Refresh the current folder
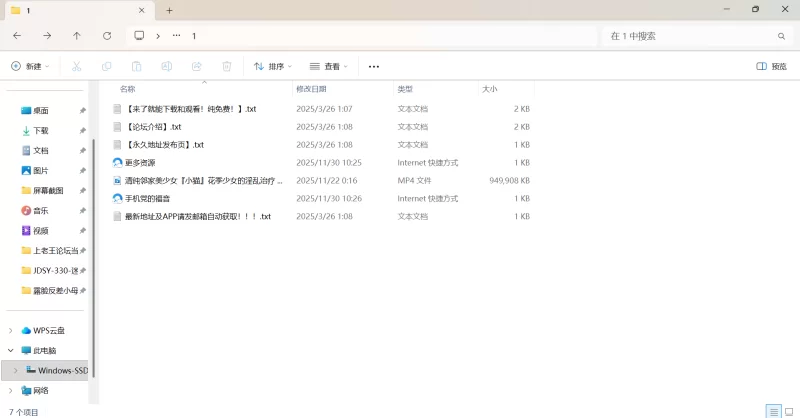800x418 pixels. (x=107, y=35)
